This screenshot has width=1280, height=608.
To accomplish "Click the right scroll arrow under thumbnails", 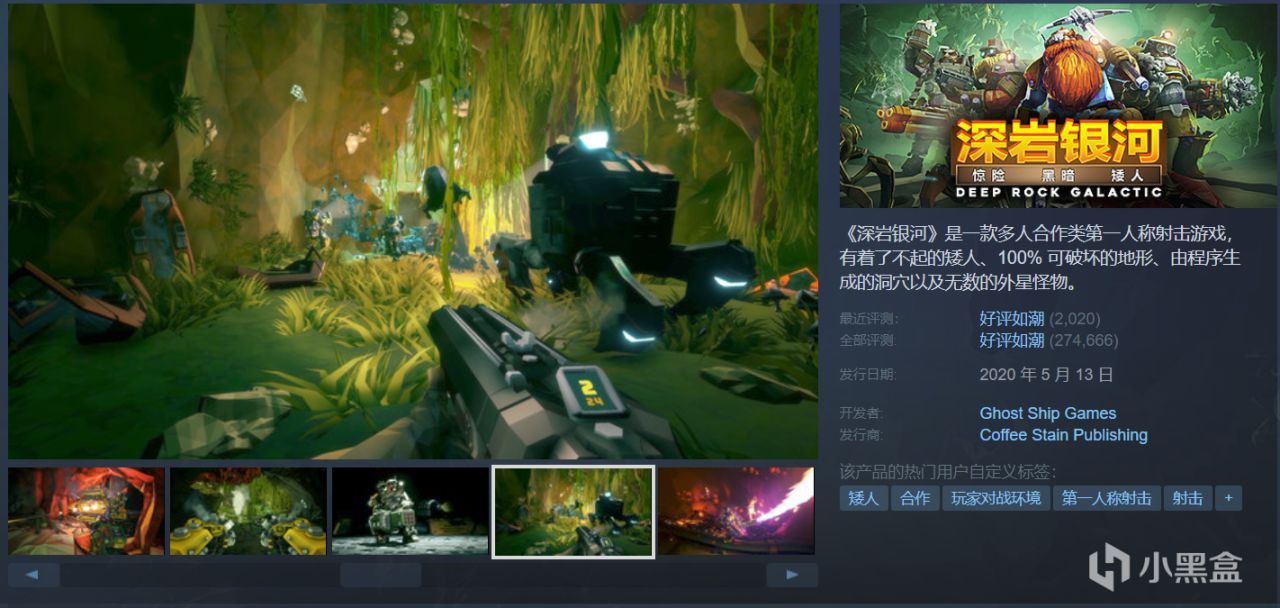I will pos(792,575).
